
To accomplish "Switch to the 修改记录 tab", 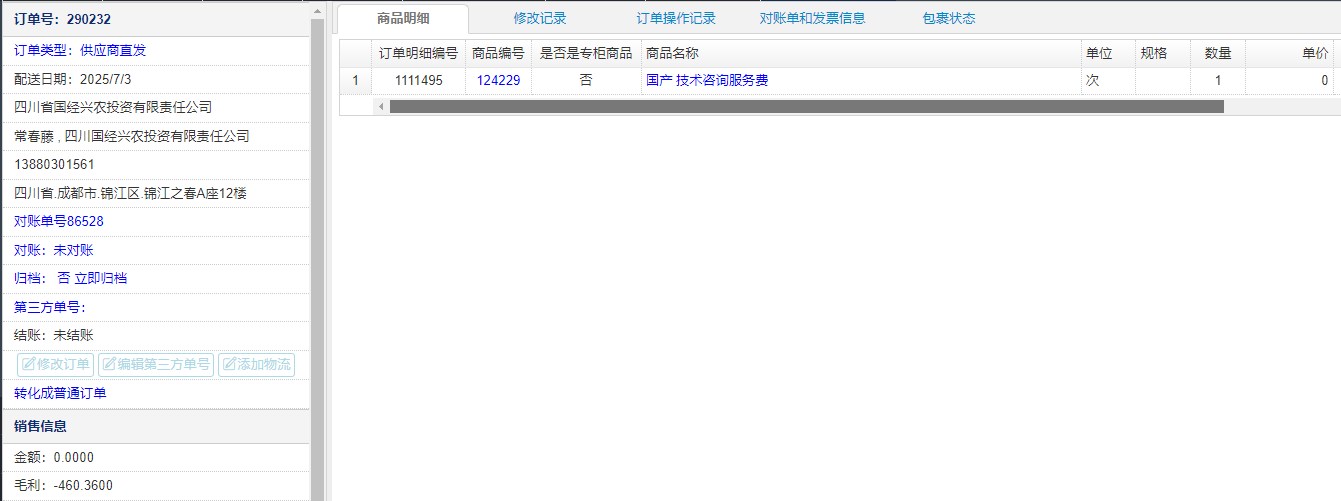I will [x=540, y=18].
